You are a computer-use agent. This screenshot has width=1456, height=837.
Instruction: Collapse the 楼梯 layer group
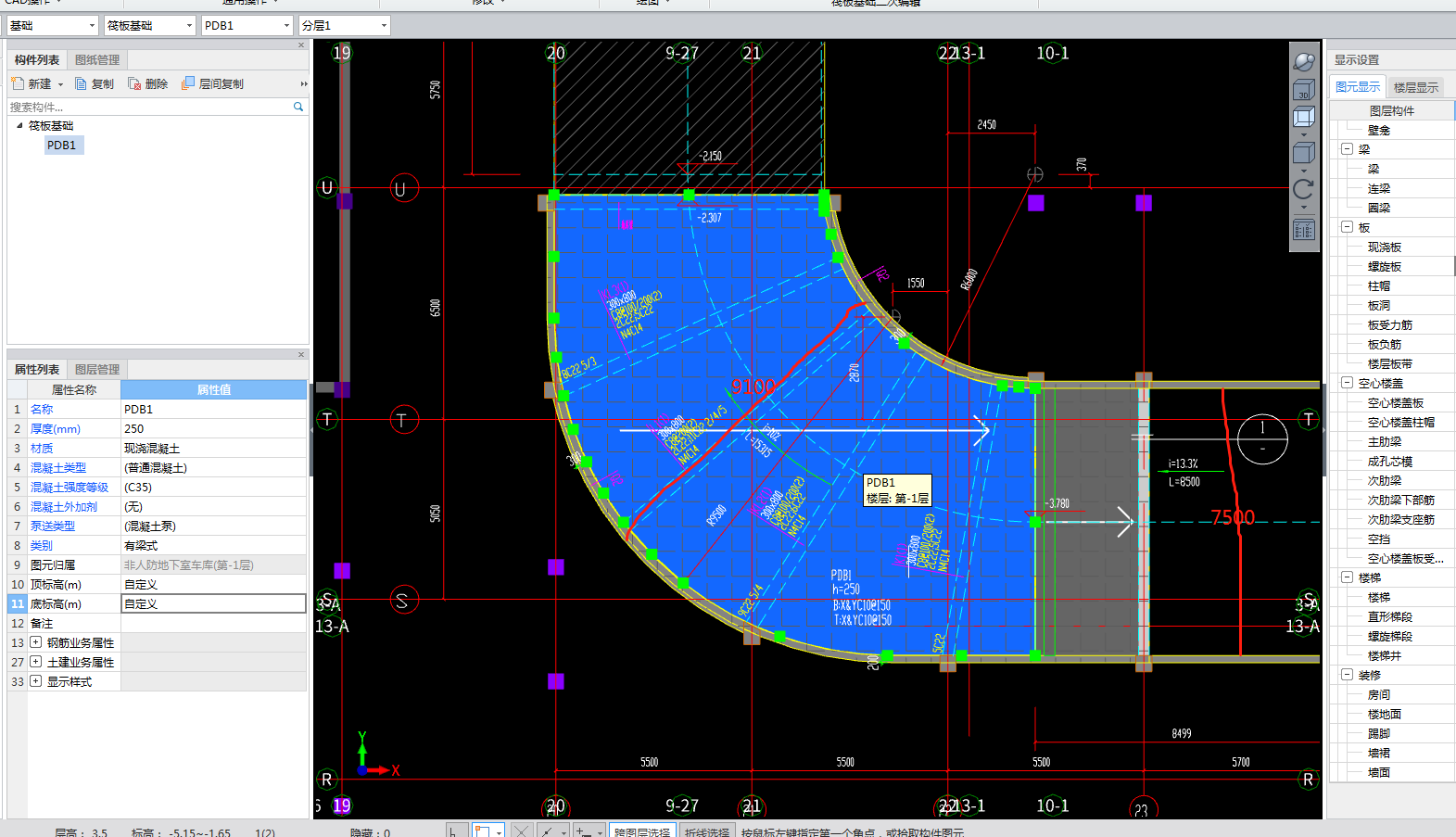click(x=1347, y=577)
